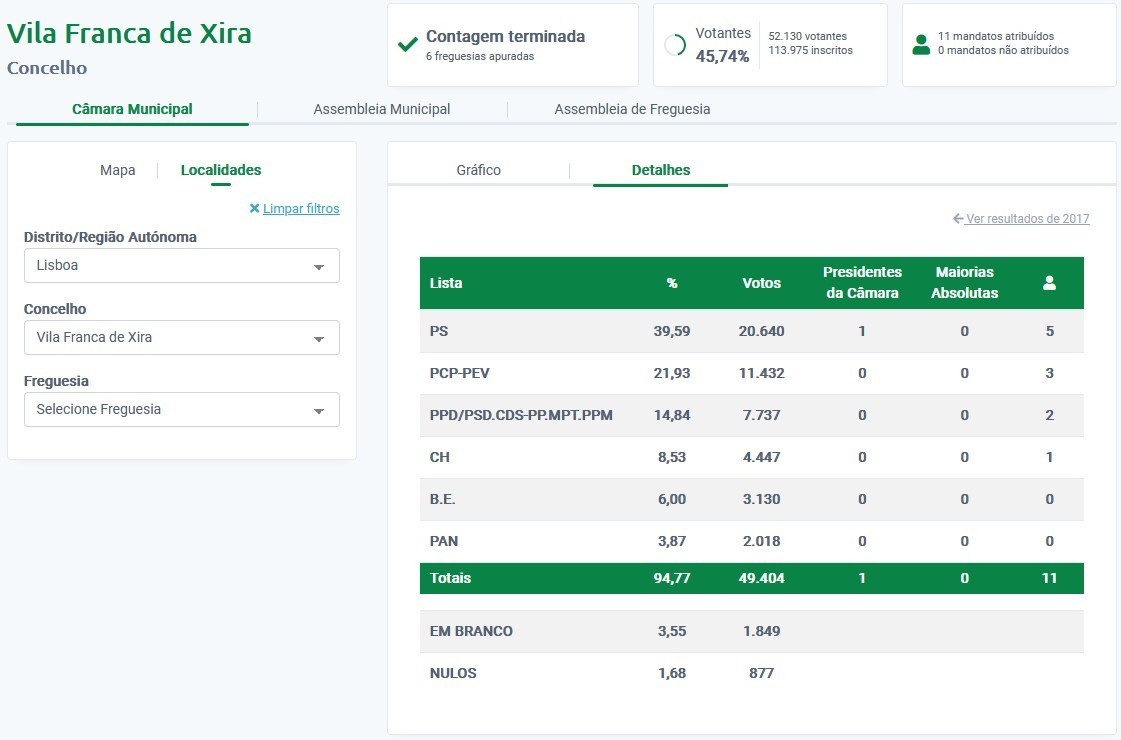
Task: Click the PS row label
Action: (438, 331)
